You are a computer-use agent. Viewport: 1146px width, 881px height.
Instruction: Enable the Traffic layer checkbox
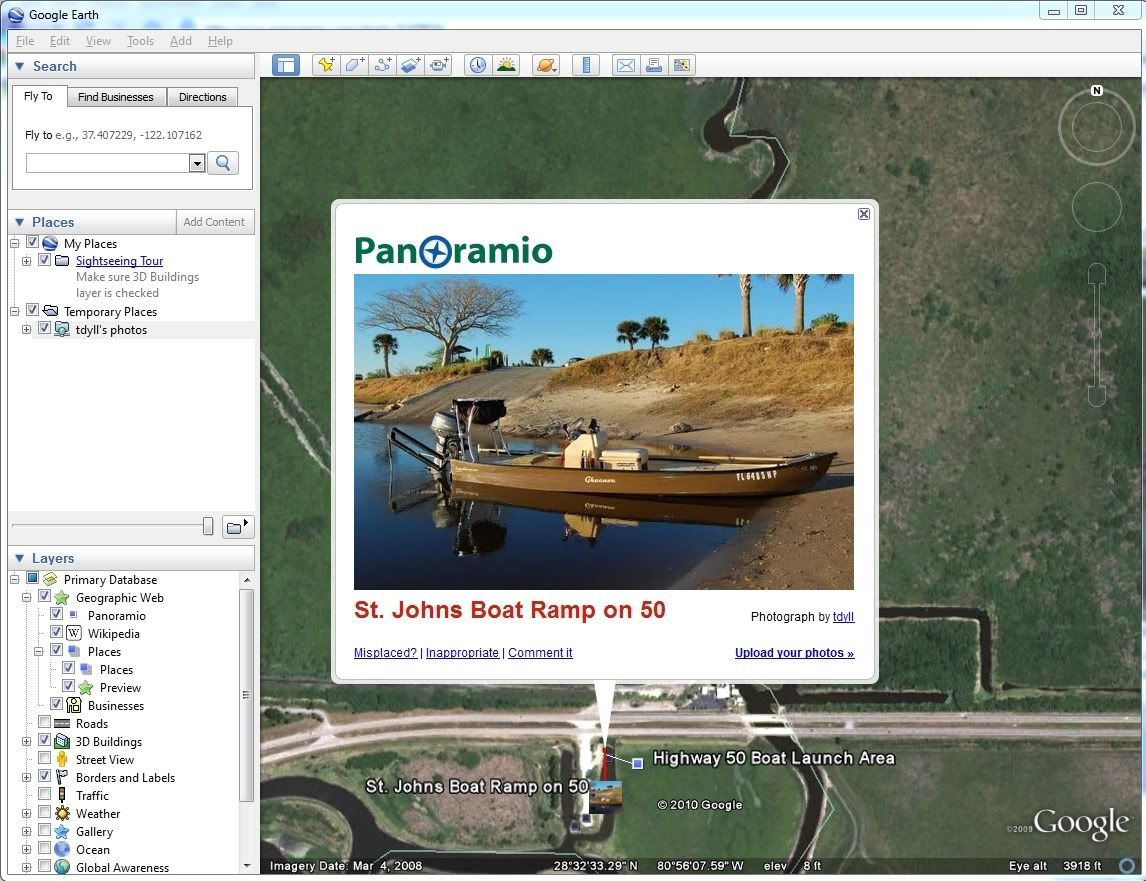point(45,794)
